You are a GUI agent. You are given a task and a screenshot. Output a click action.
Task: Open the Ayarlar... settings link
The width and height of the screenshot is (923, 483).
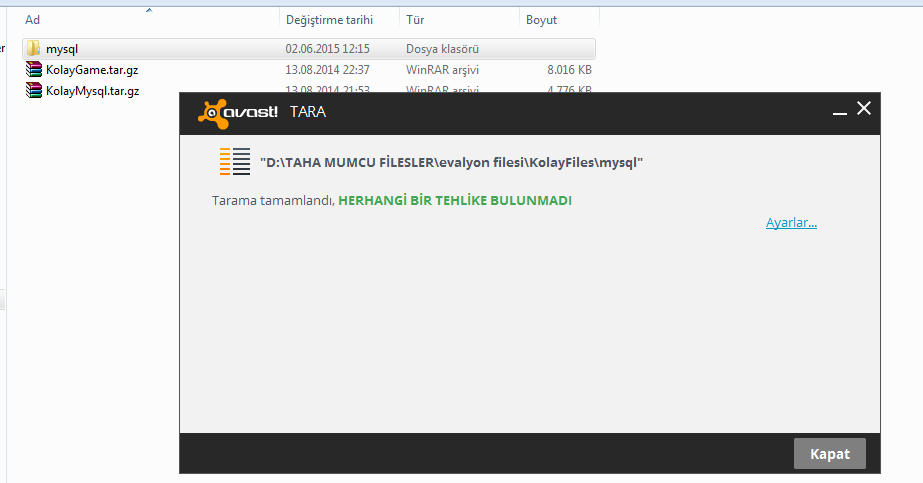pyautogui.click(x=791, y=222)
